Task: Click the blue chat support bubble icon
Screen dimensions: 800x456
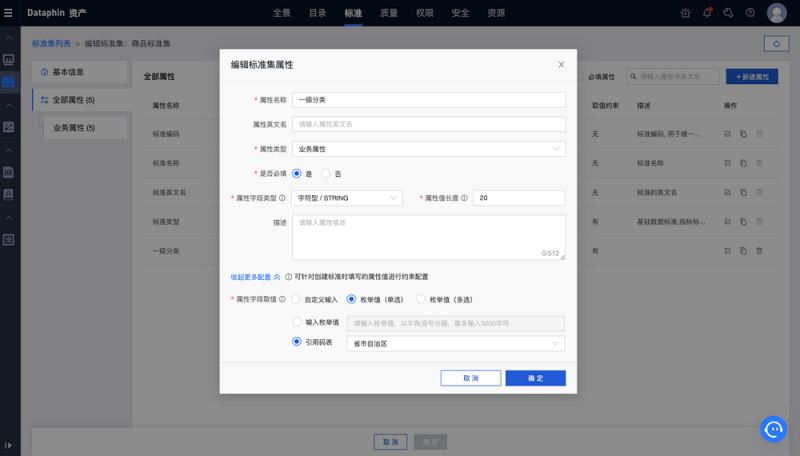Action: click(x=773, y=428)
